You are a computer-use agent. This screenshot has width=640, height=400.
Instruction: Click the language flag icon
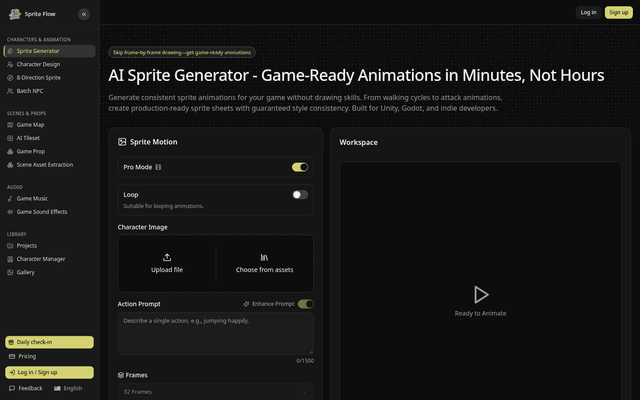pos(58,388)
